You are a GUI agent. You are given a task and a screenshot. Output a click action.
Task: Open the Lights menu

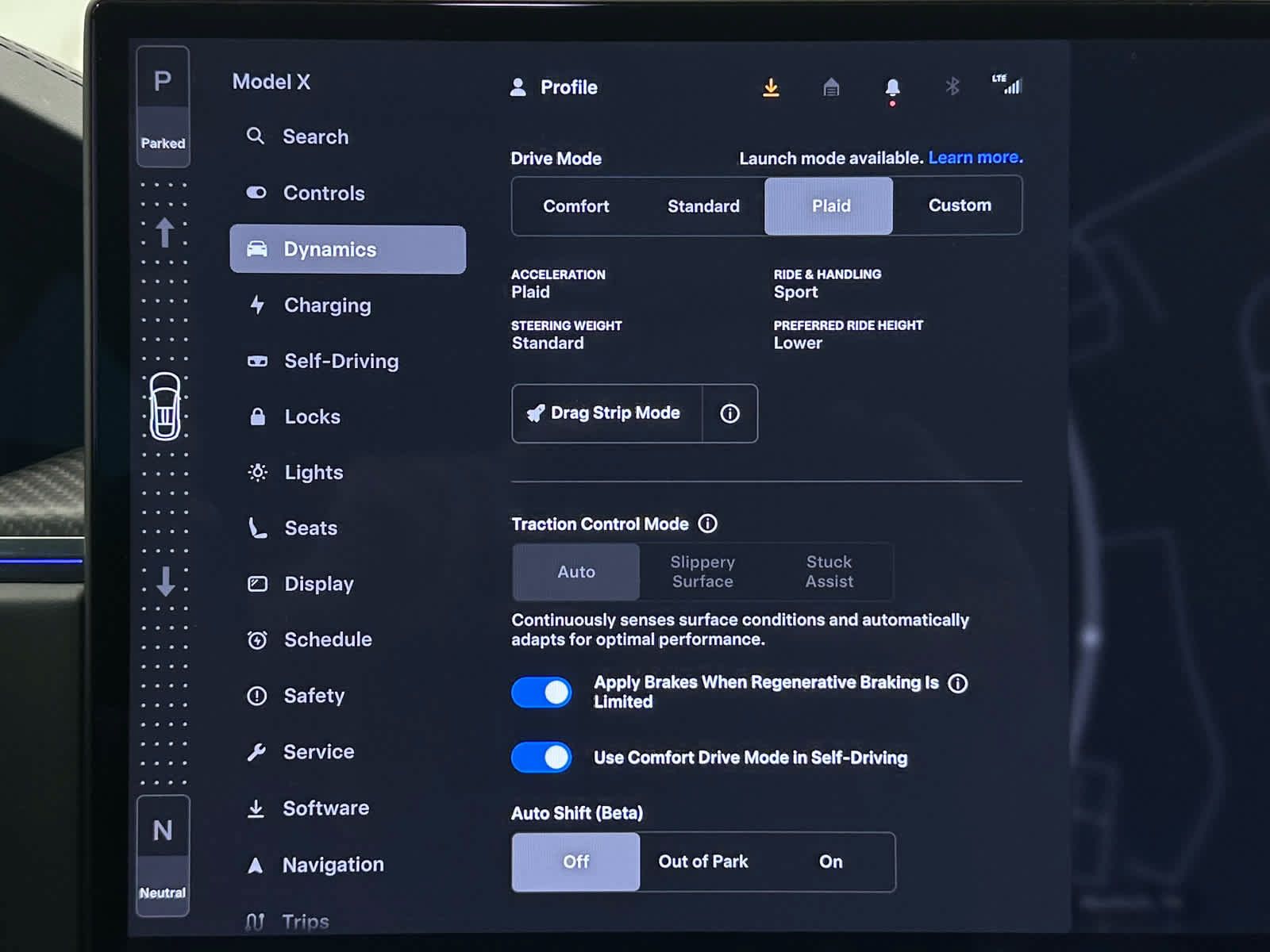(x=348, y=473)
